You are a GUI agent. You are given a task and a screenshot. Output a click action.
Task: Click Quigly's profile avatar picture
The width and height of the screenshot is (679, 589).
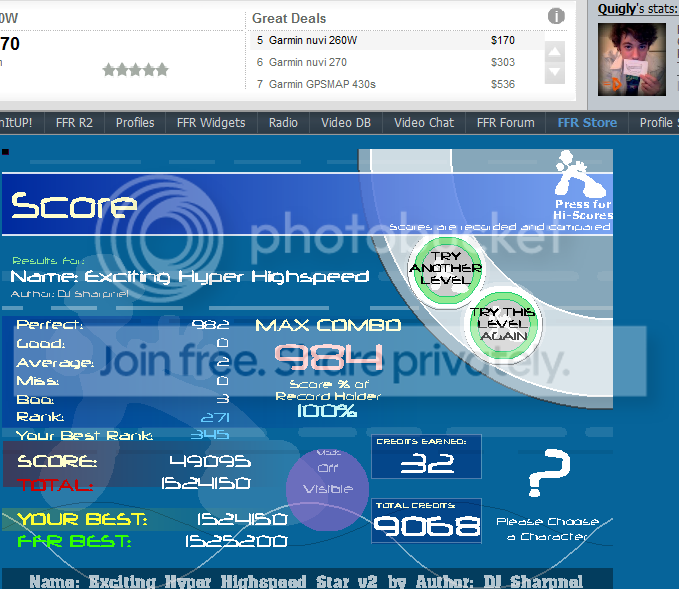[x=631, y=59]
